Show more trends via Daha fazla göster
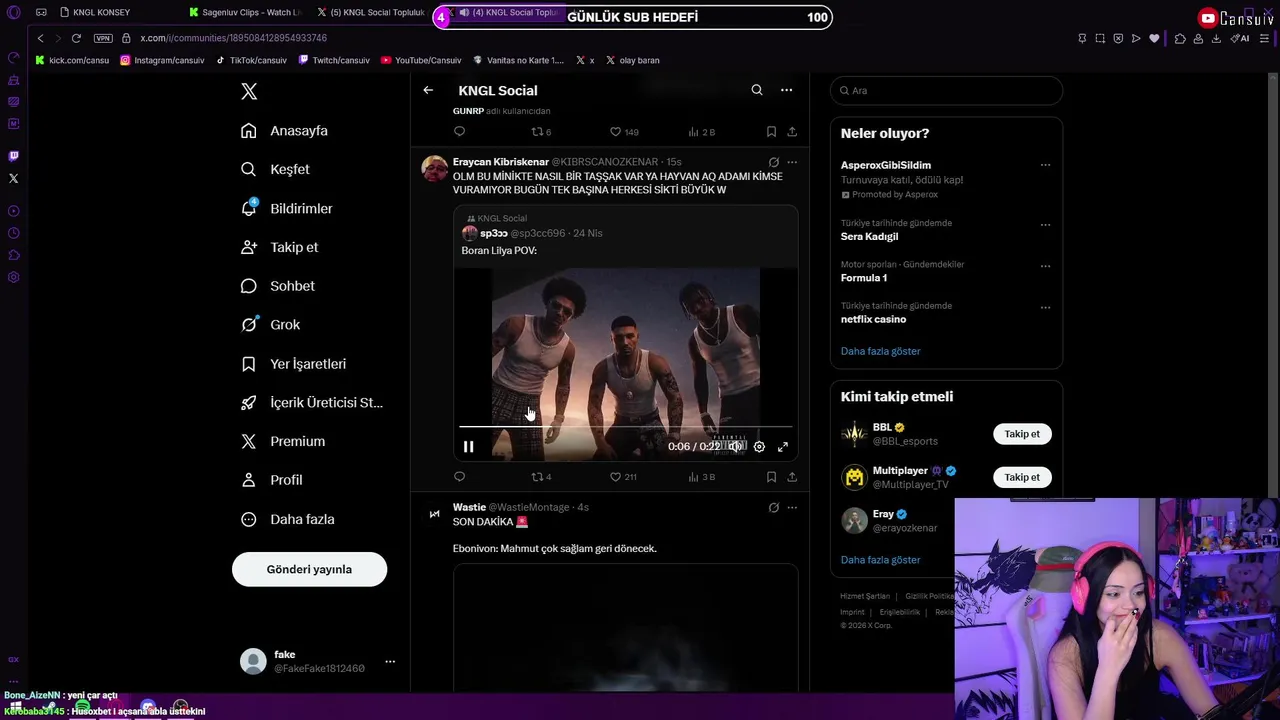1280x720 pixels. (x=880, y=351)
